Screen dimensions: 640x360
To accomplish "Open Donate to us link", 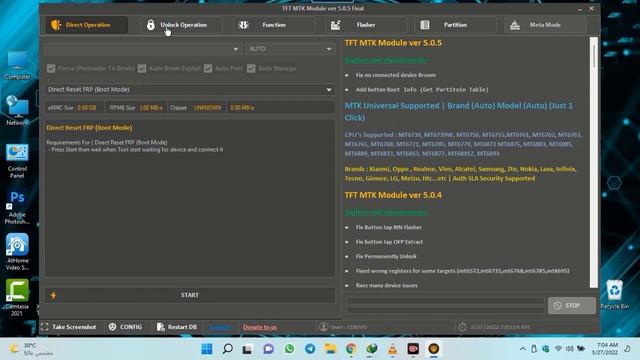I will 260,327.
